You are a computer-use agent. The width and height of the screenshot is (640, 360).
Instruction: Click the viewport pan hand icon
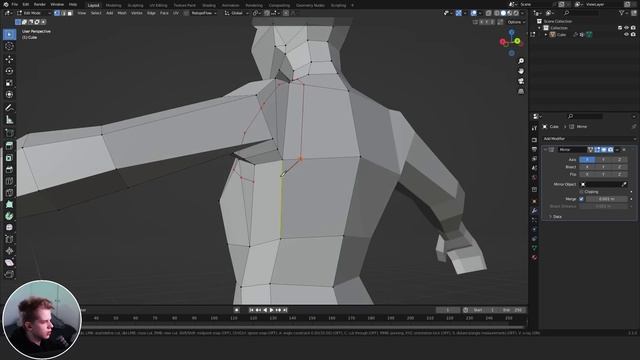521,71
